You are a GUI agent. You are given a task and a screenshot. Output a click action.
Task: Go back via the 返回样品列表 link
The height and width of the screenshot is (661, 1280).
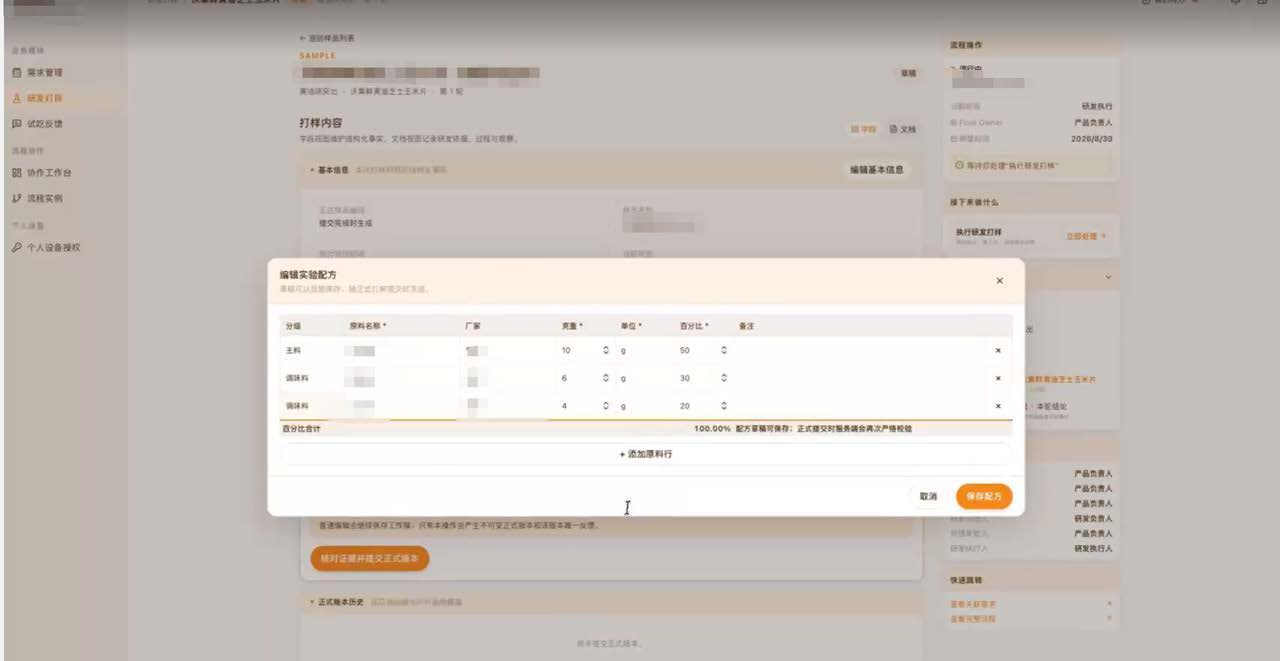click(x=326, y=38)
